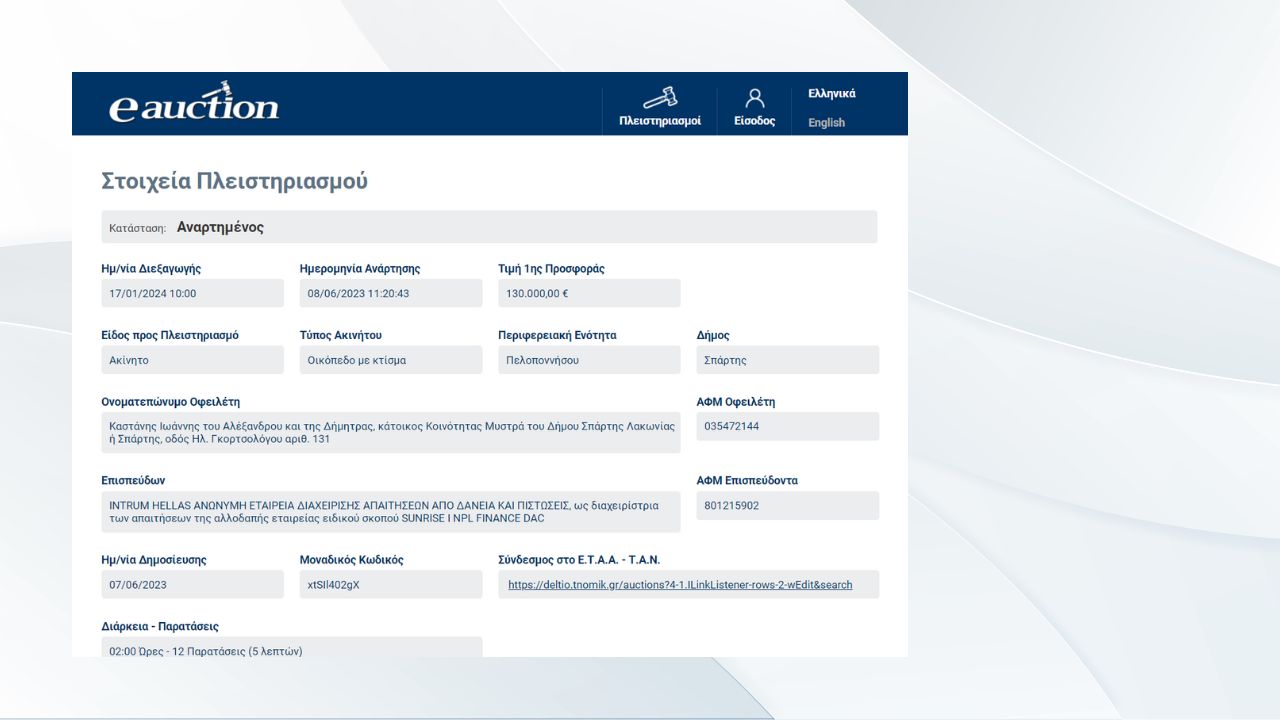
Task: Click the Περιφερειακή Ενότητα field
Action: pyautogui.click(x=589, y=360)
